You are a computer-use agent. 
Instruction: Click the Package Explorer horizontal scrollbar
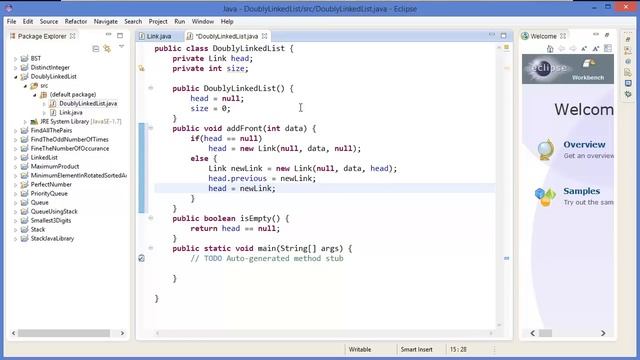point(64,333)
